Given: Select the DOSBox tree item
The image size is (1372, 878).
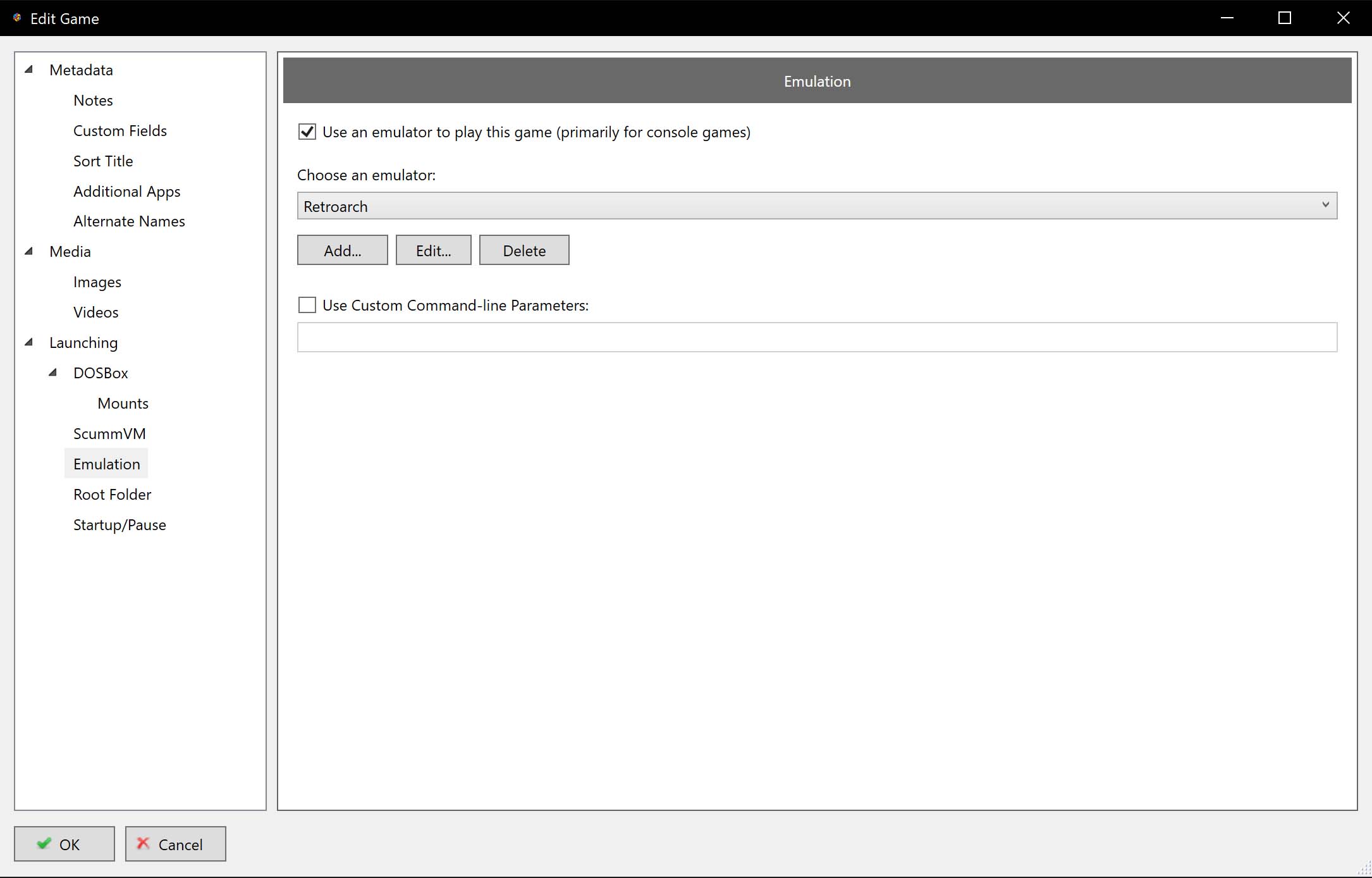Looking at the screenshot, I should click(101, 373).
